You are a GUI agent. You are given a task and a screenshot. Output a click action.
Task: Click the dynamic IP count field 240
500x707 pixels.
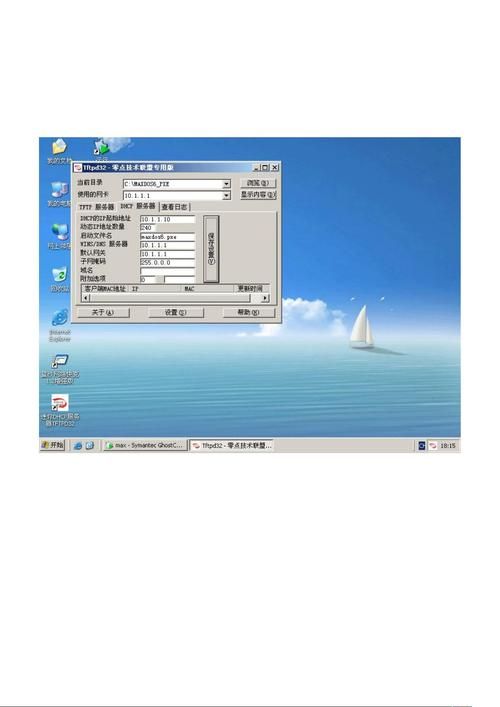pos(148,228)
